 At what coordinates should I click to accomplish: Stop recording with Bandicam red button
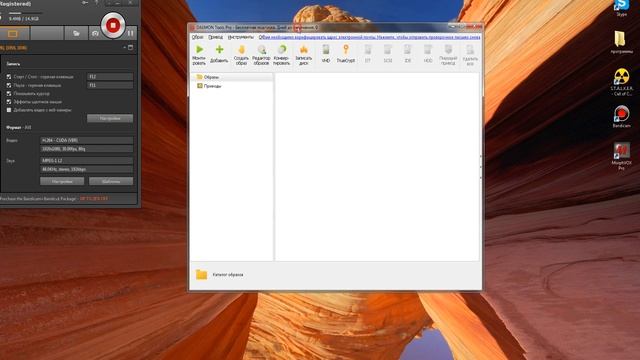[113, 25]
